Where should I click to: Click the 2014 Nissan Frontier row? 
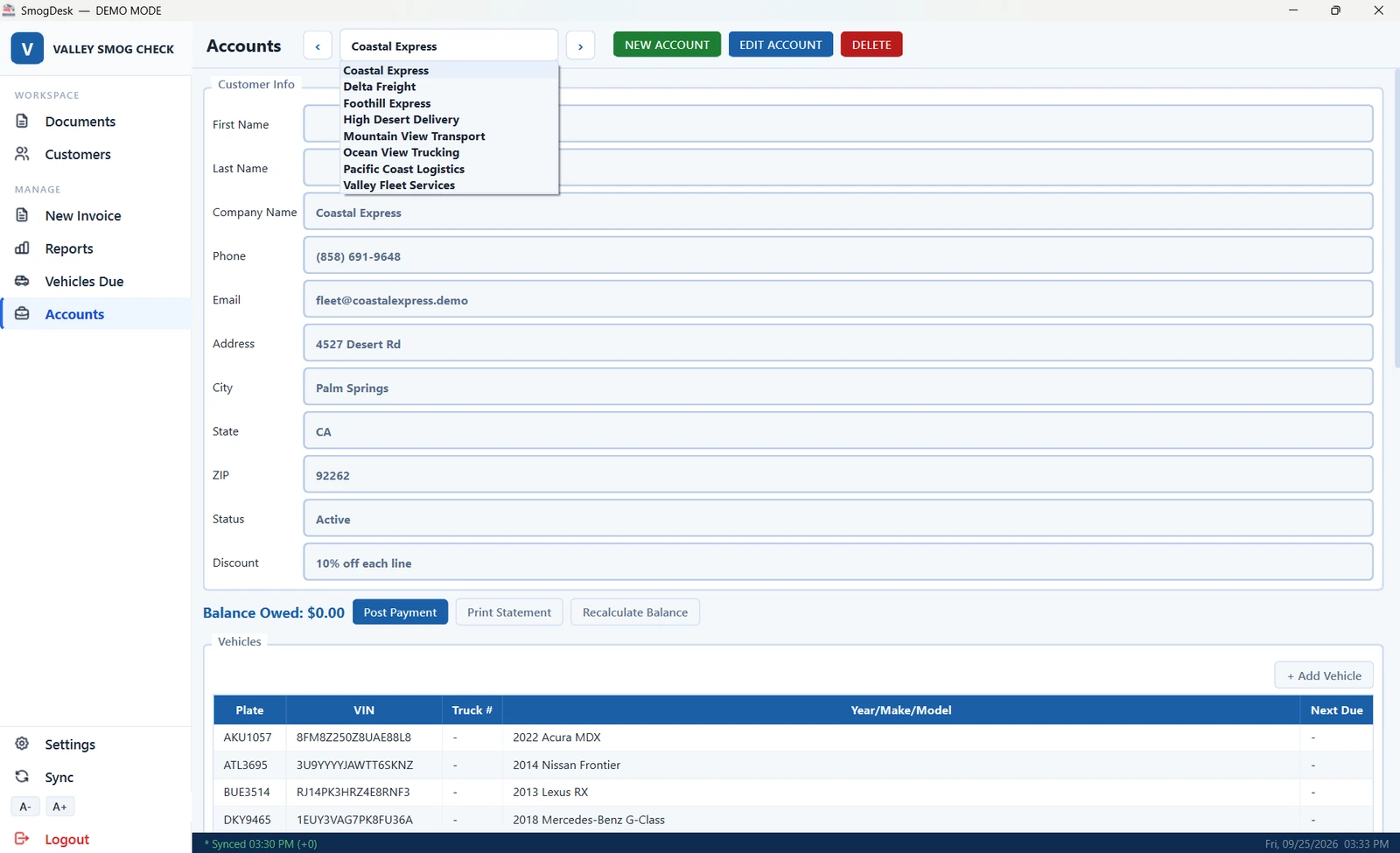(x=793, y=765)
